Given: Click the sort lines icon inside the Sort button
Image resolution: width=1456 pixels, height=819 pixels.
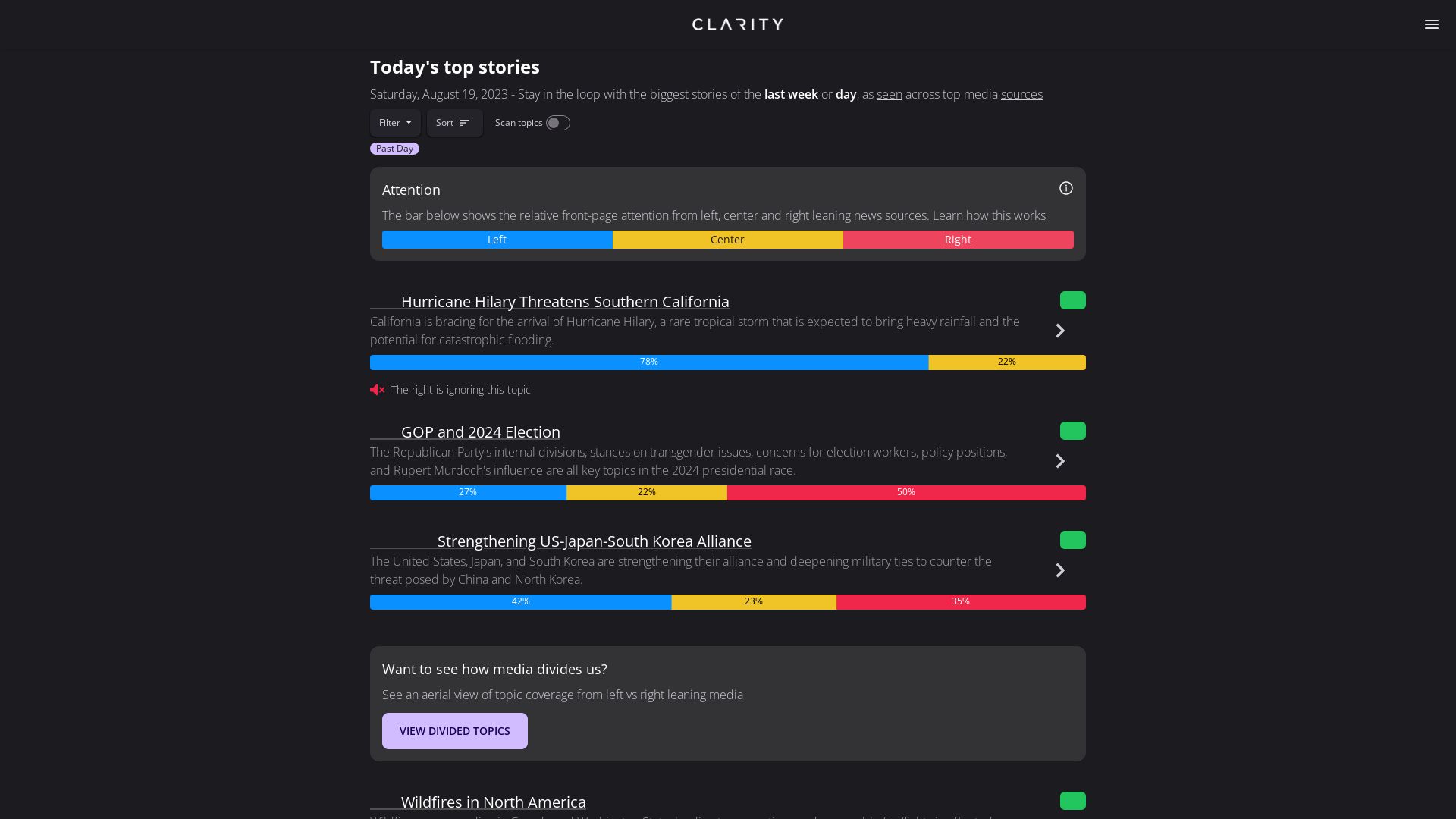Looking at the screenshot, I should tap(465, 122).
